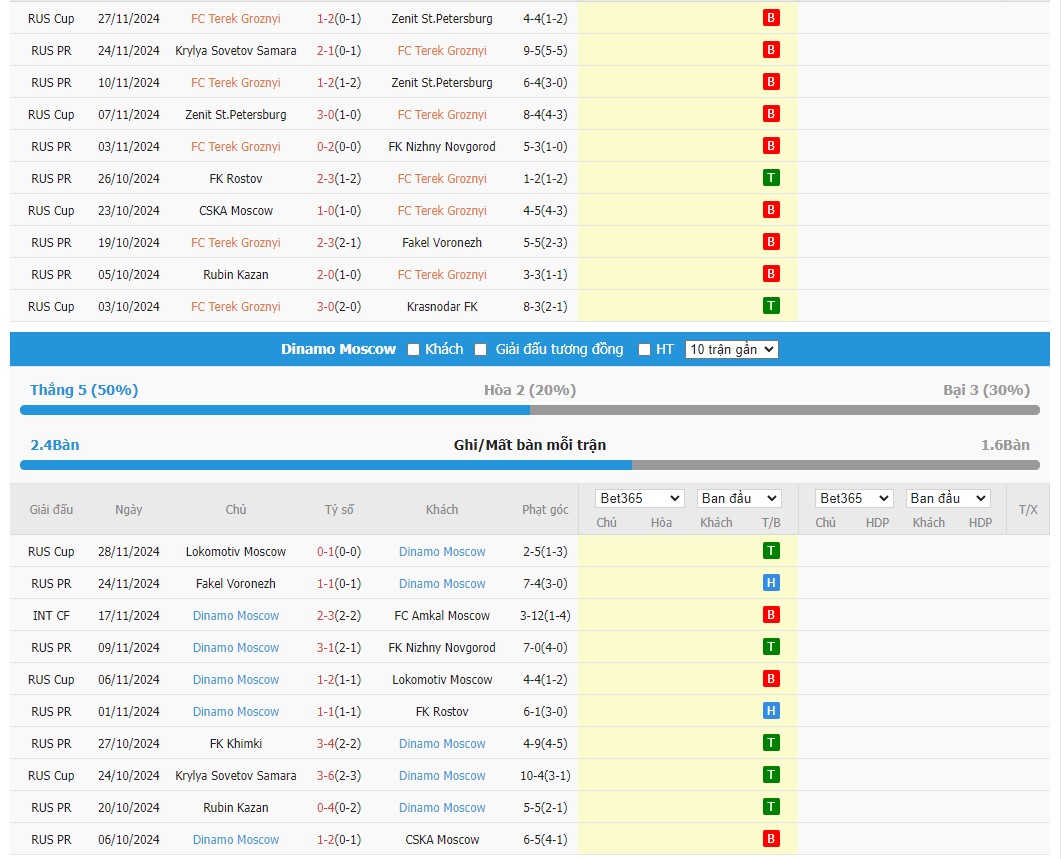Click the H badge for Fakel Voronezh 1-1 Dinamo
The height and width of the screenshot is (859, 1061).
(771, 583)
